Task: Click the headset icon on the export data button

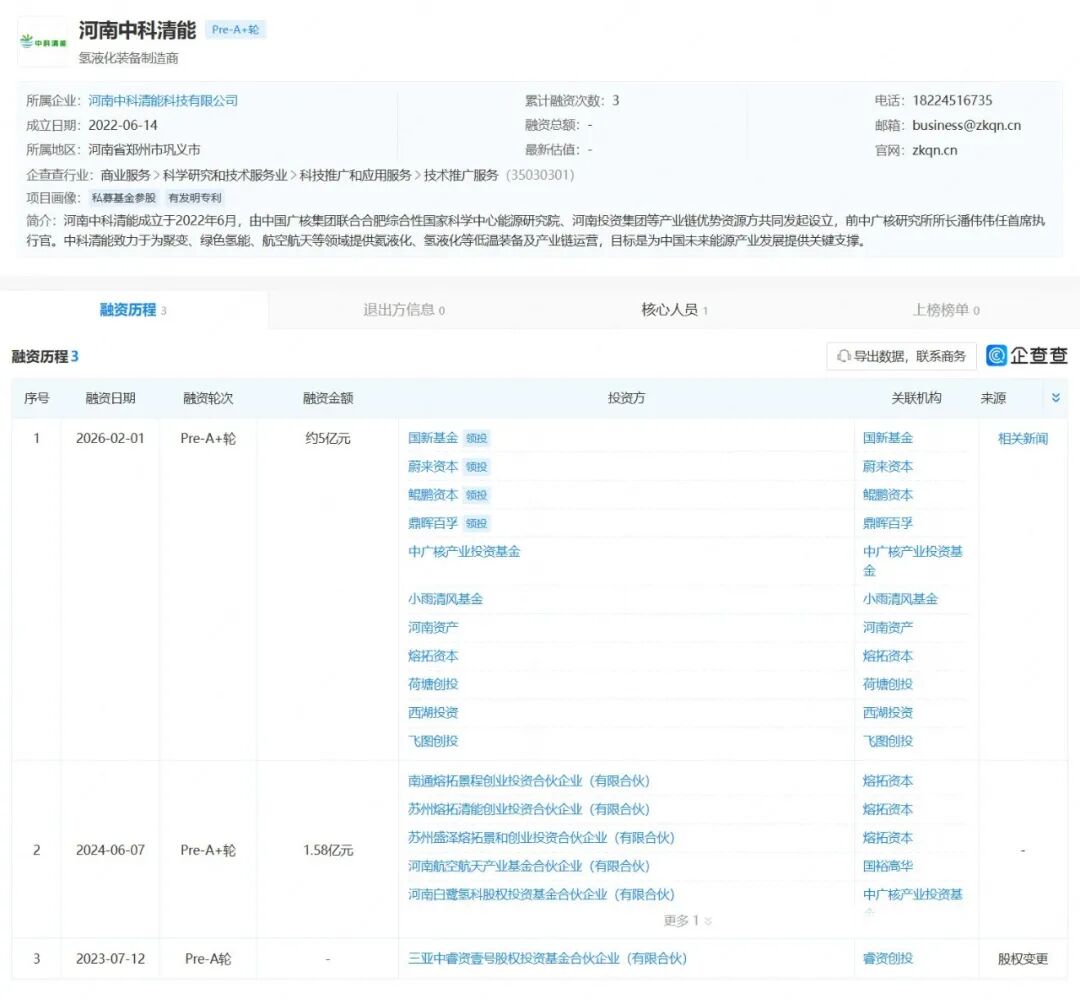Action: coord(845,356)
